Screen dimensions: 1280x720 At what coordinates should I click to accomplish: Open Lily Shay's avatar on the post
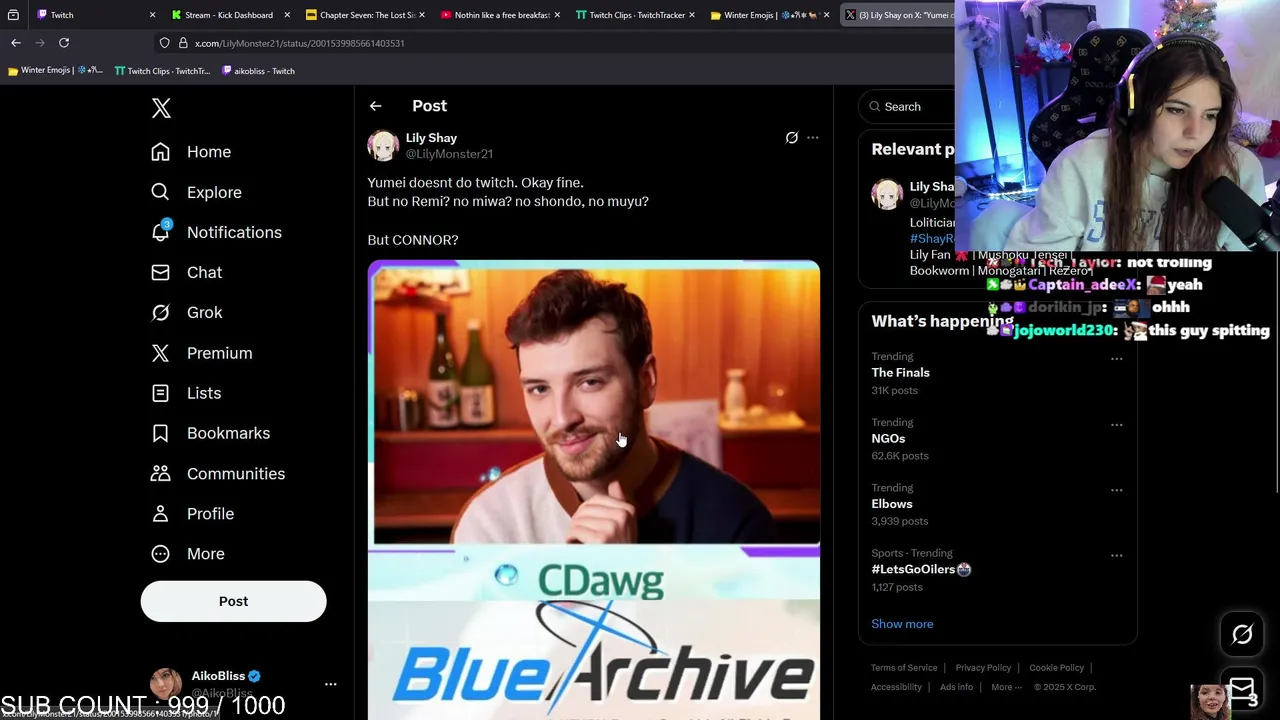tap(383, 146)
